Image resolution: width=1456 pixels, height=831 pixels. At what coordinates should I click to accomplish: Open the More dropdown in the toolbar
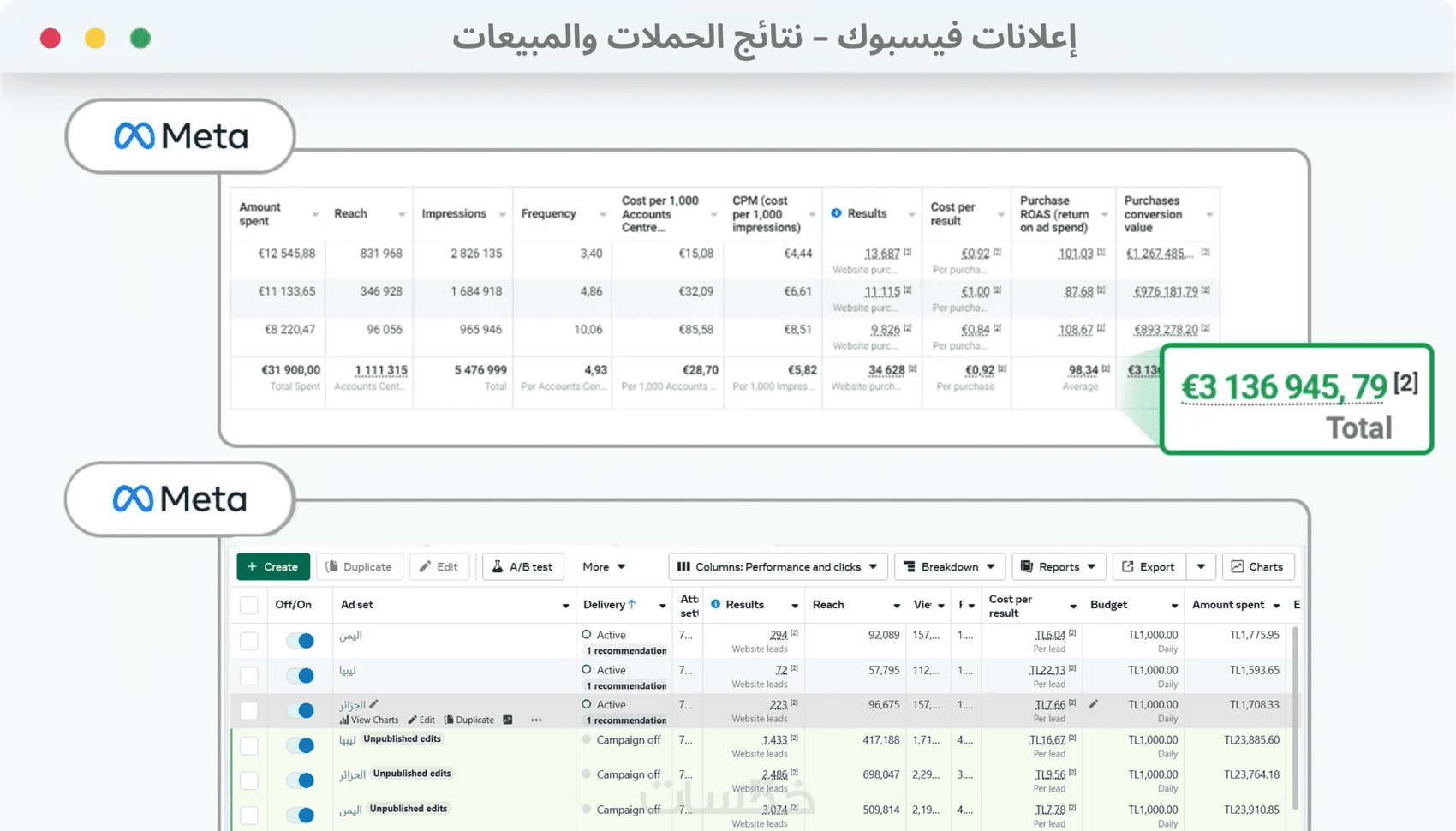(604, 566)
